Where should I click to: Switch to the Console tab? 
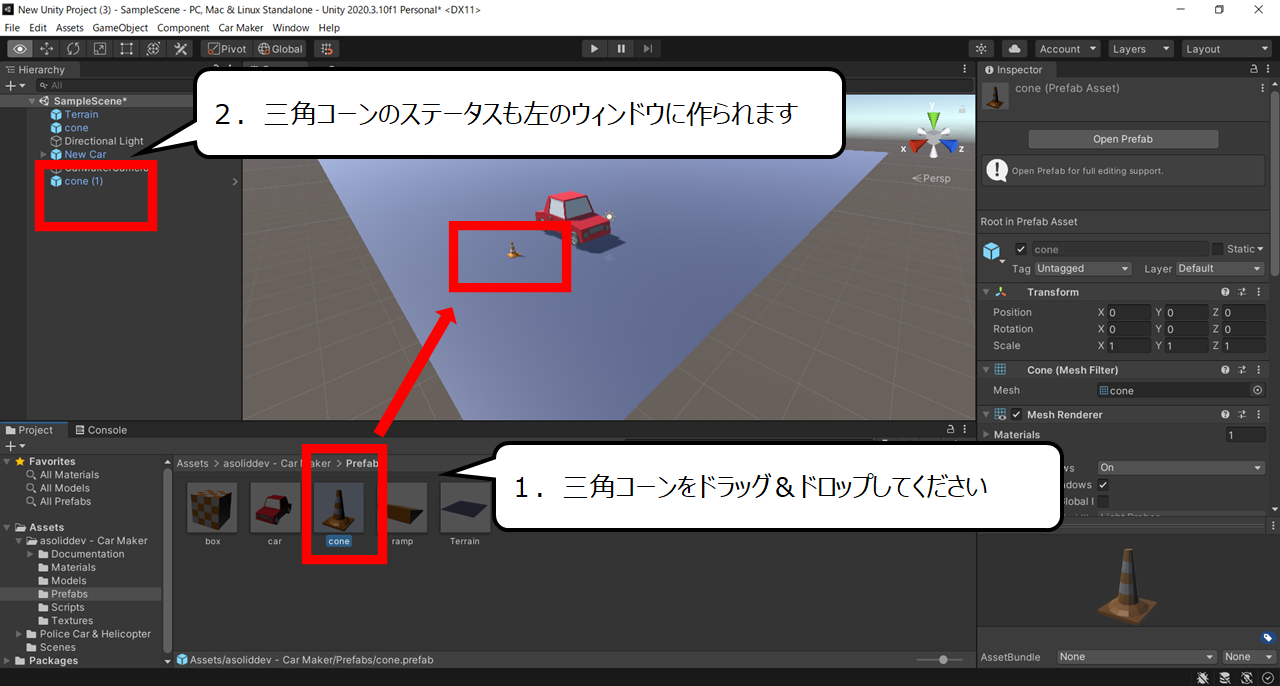[100, 430]
